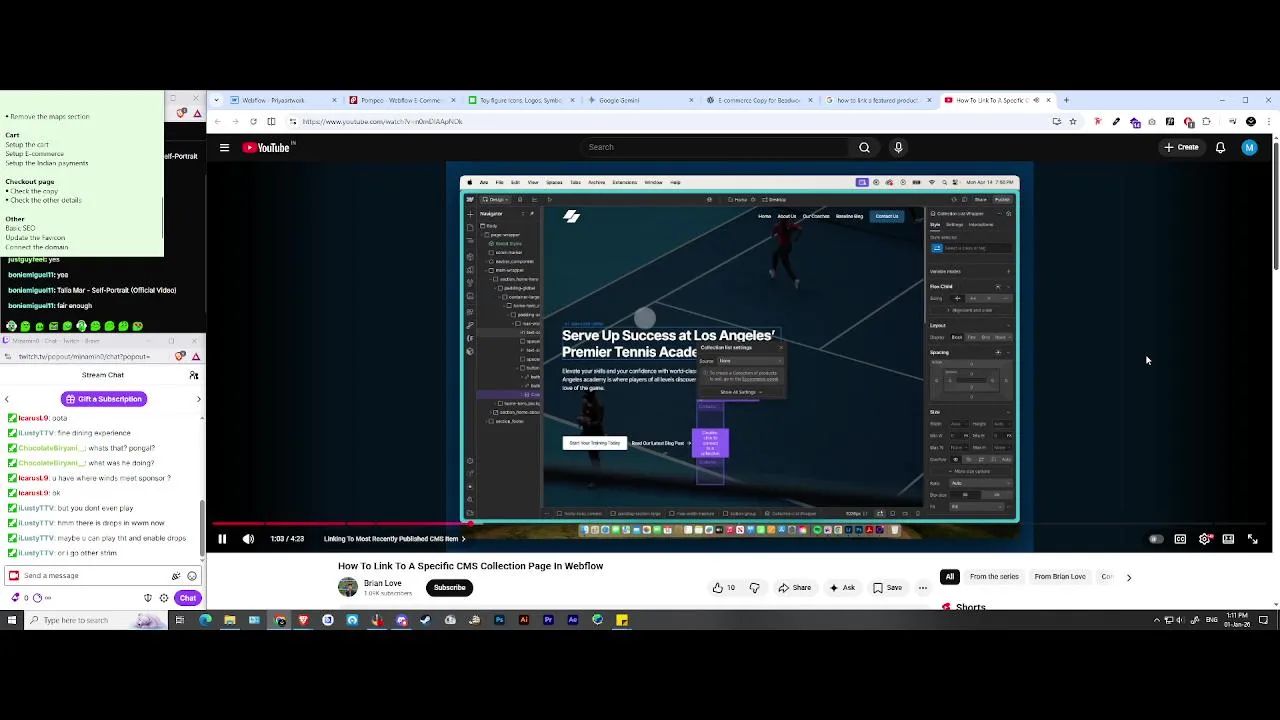Open the YouTube account avatar menu
Viewport: 1280px width, 720px height.
1249,147
